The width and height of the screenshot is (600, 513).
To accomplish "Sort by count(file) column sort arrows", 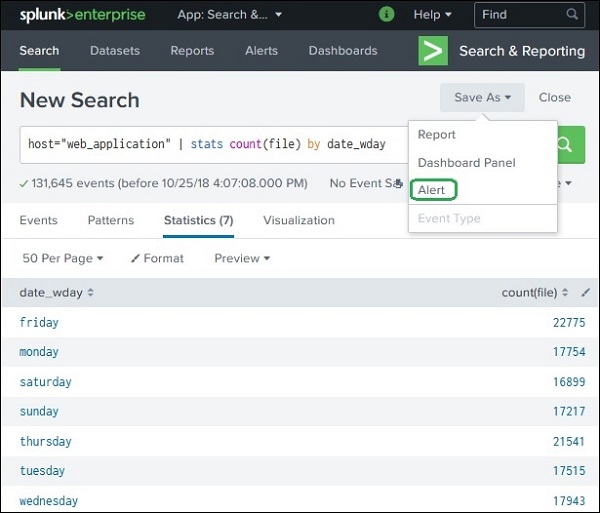I will point(565,293).
